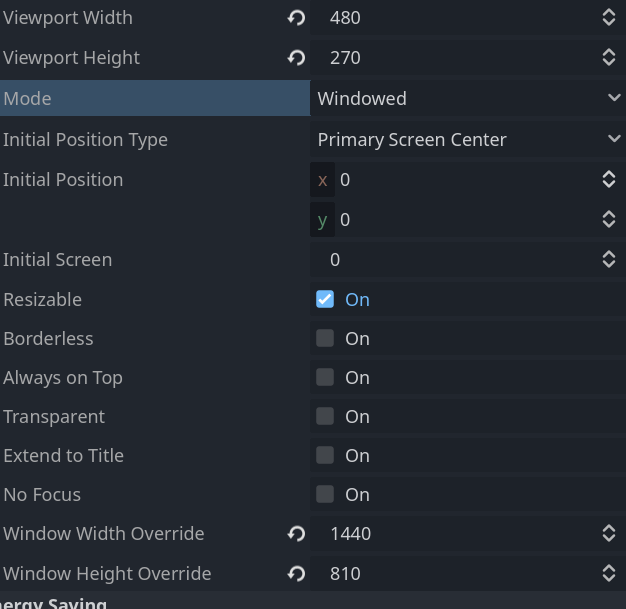Reset Viewport Width to default value
The height and width of the screenshot is (609, 626).
(x=296, y=18)
